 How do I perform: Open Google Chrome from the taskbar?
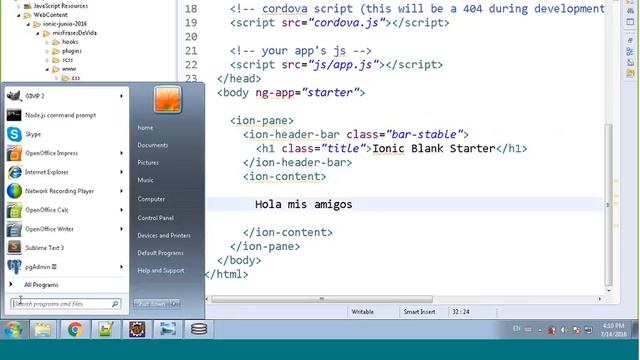pos(75,329)
